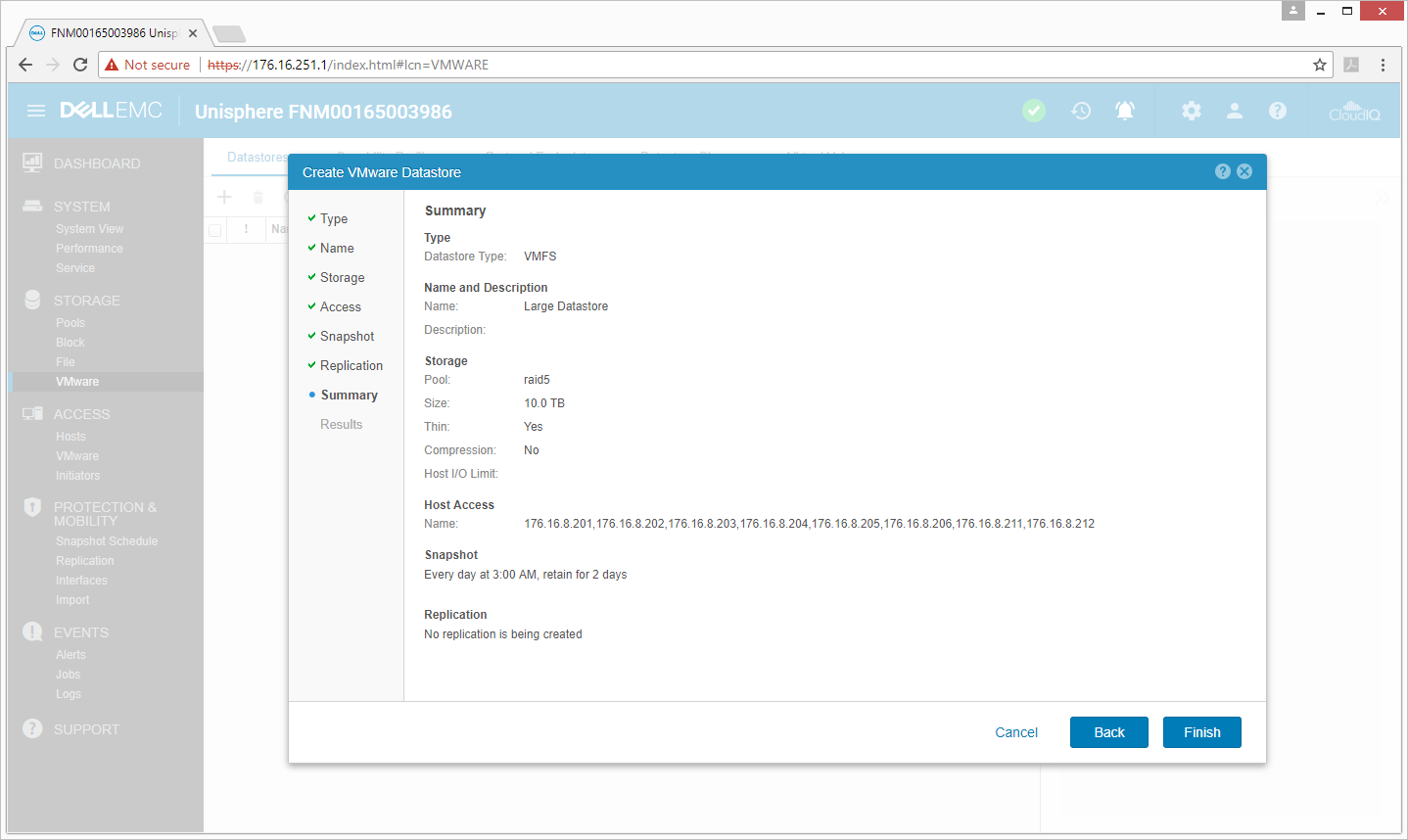Image resolution: width=1408 pixels, height=840 pixels.
Task: Click the Protection & Mobility shield icon
Action: tap(32, 507)
